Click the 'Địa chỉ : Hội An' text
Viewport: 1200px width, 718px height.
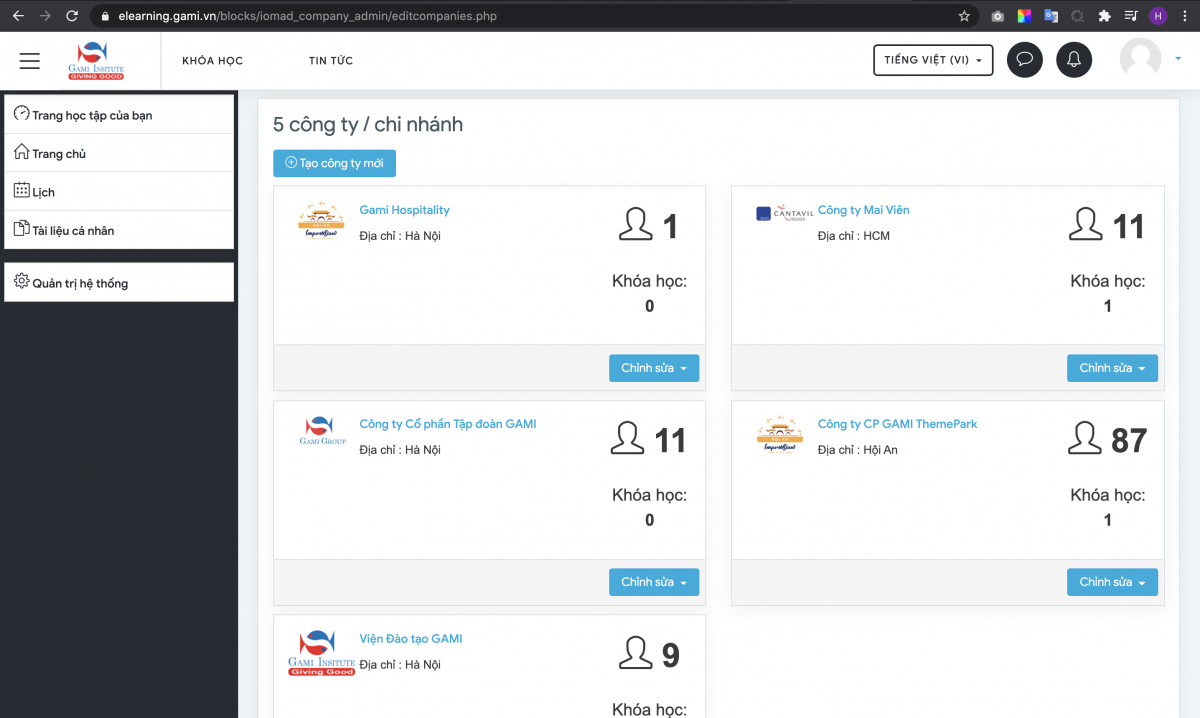pos(858,450)
